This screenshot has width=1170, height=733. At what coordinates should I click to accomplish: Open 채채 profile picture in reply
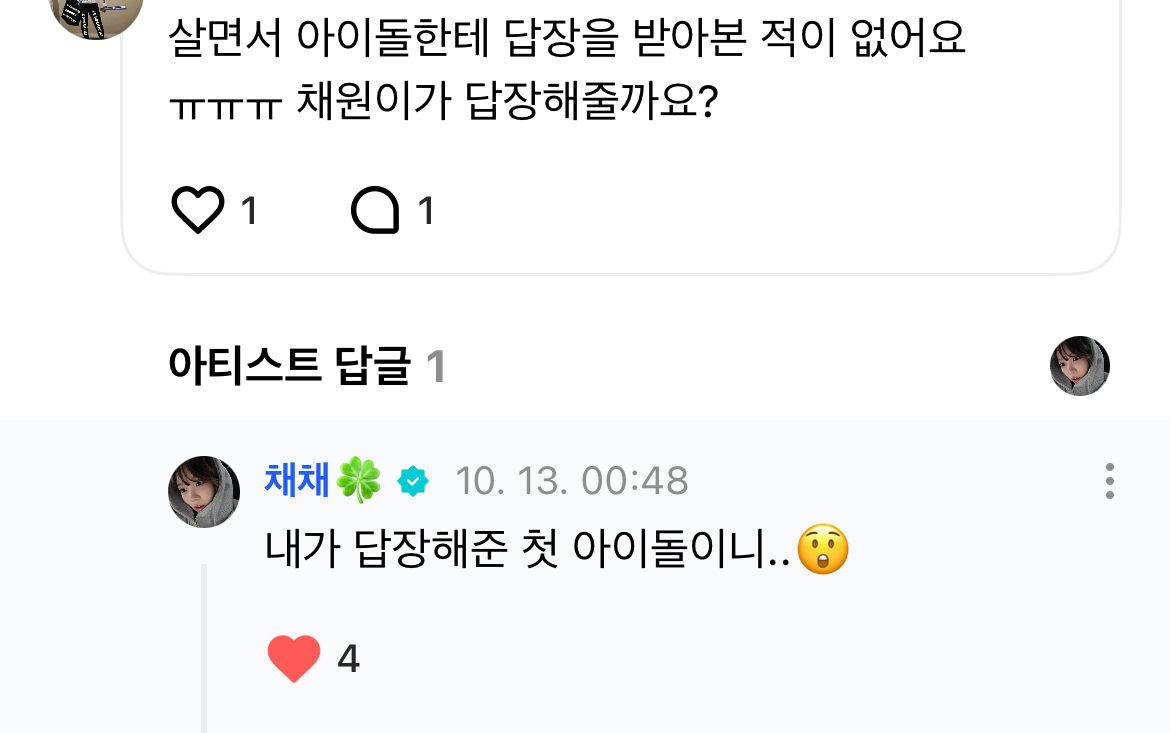coord(204,492)
